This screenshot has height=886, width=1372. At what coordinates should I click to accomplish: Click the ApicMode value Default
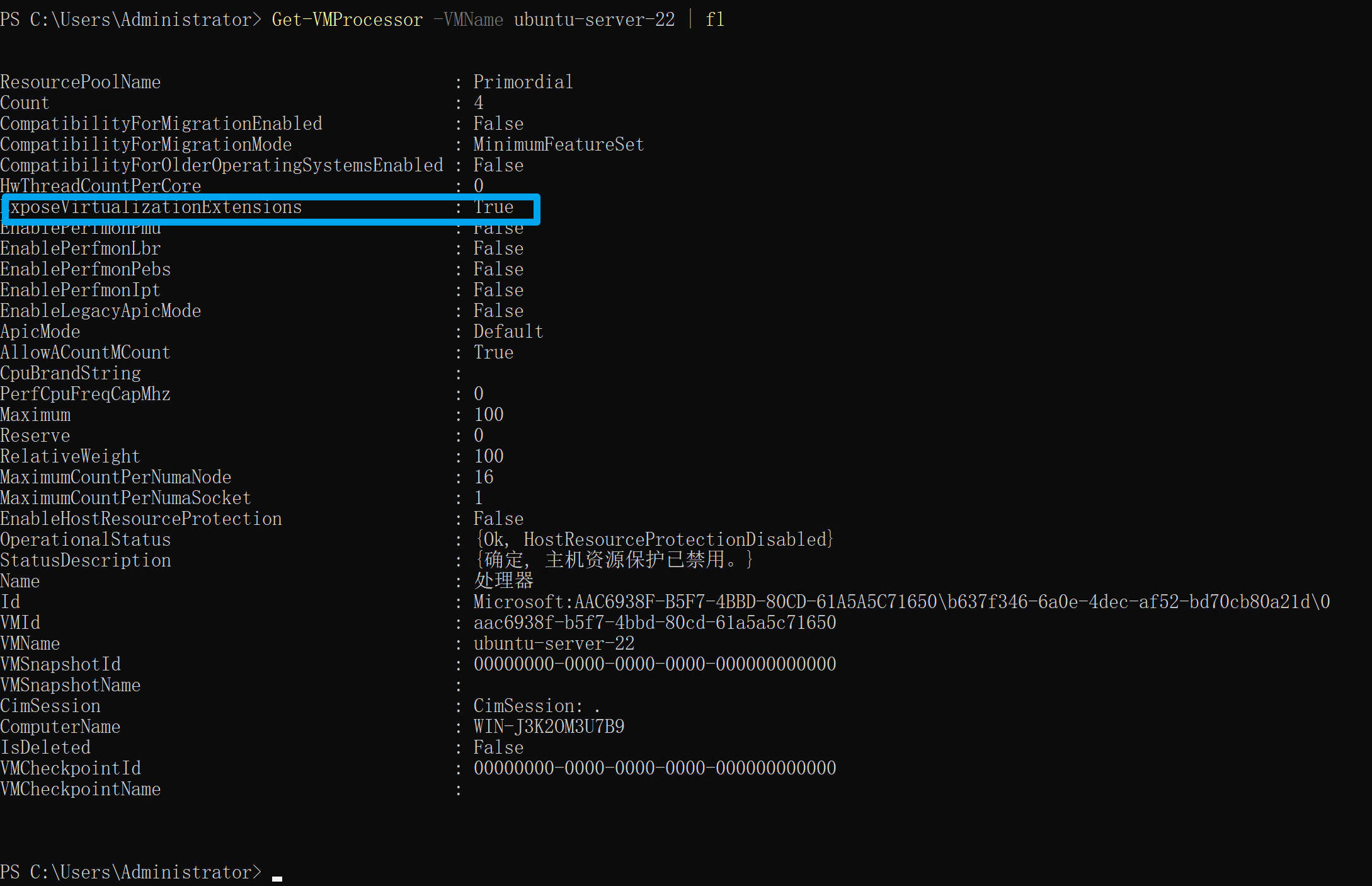pyautogui.click(x=508, y=331)
